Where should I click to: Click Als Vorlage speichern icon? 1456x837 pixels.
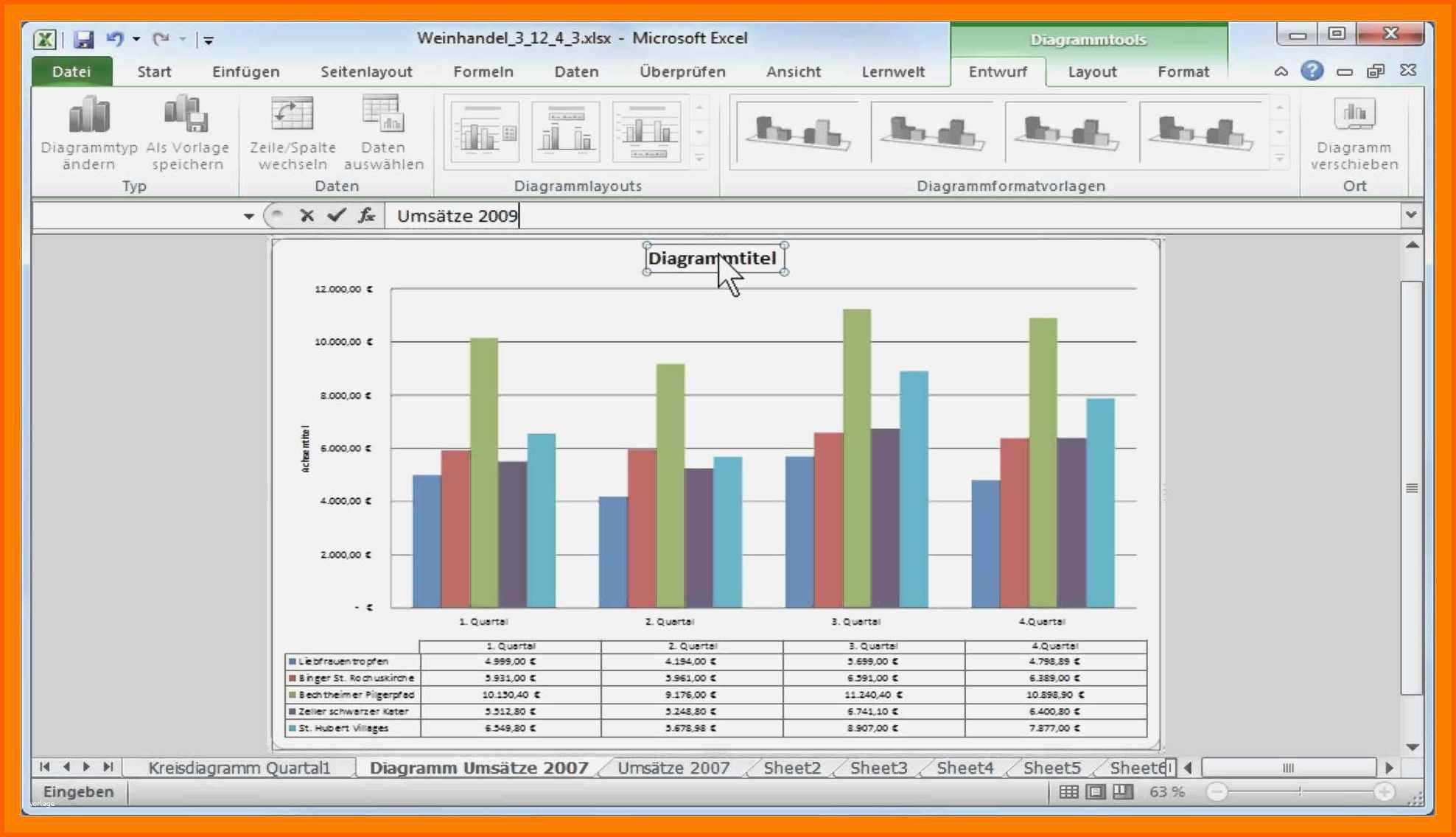click(187, 133)
